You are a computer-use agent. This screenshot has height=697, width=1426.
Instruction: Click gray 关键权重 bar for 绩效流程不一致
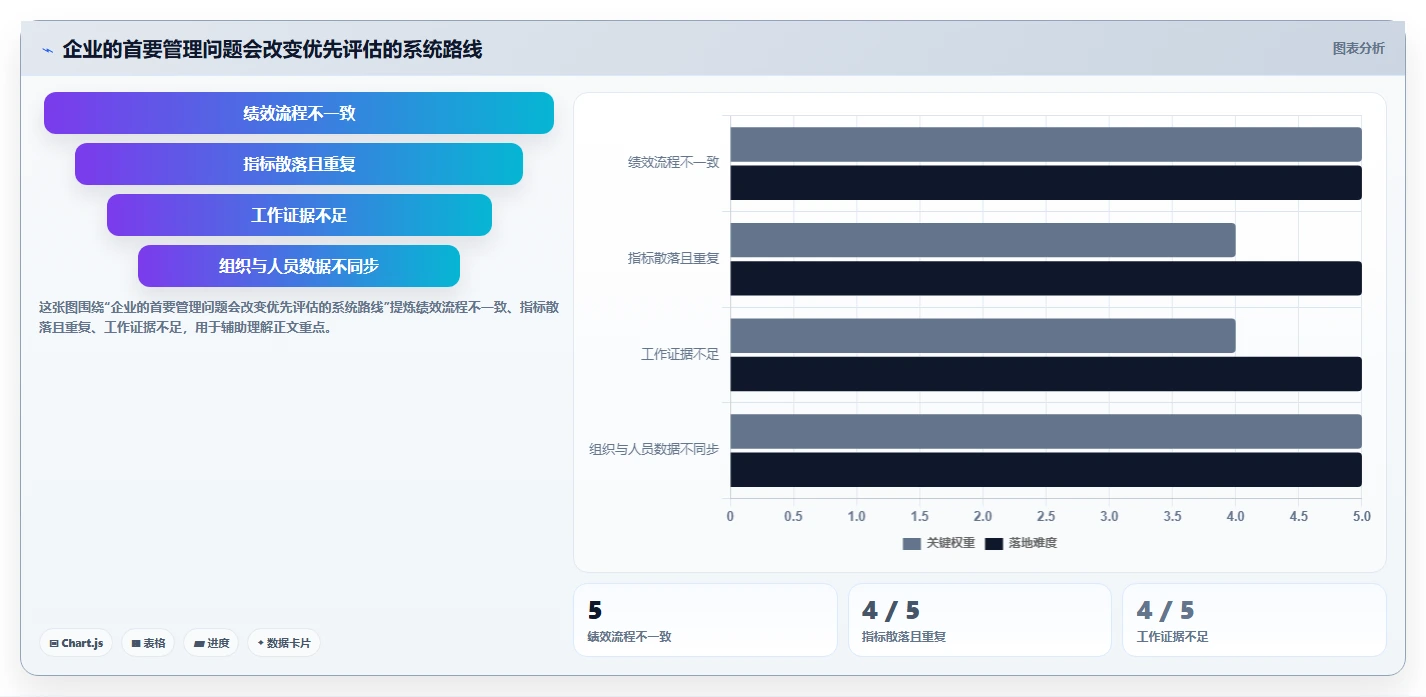1046,144
